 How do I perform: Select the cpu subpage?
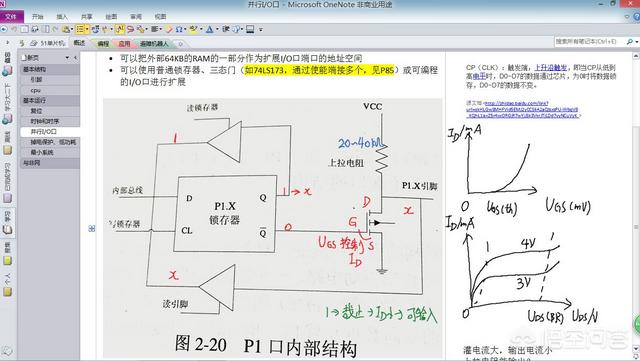[50, 90]
